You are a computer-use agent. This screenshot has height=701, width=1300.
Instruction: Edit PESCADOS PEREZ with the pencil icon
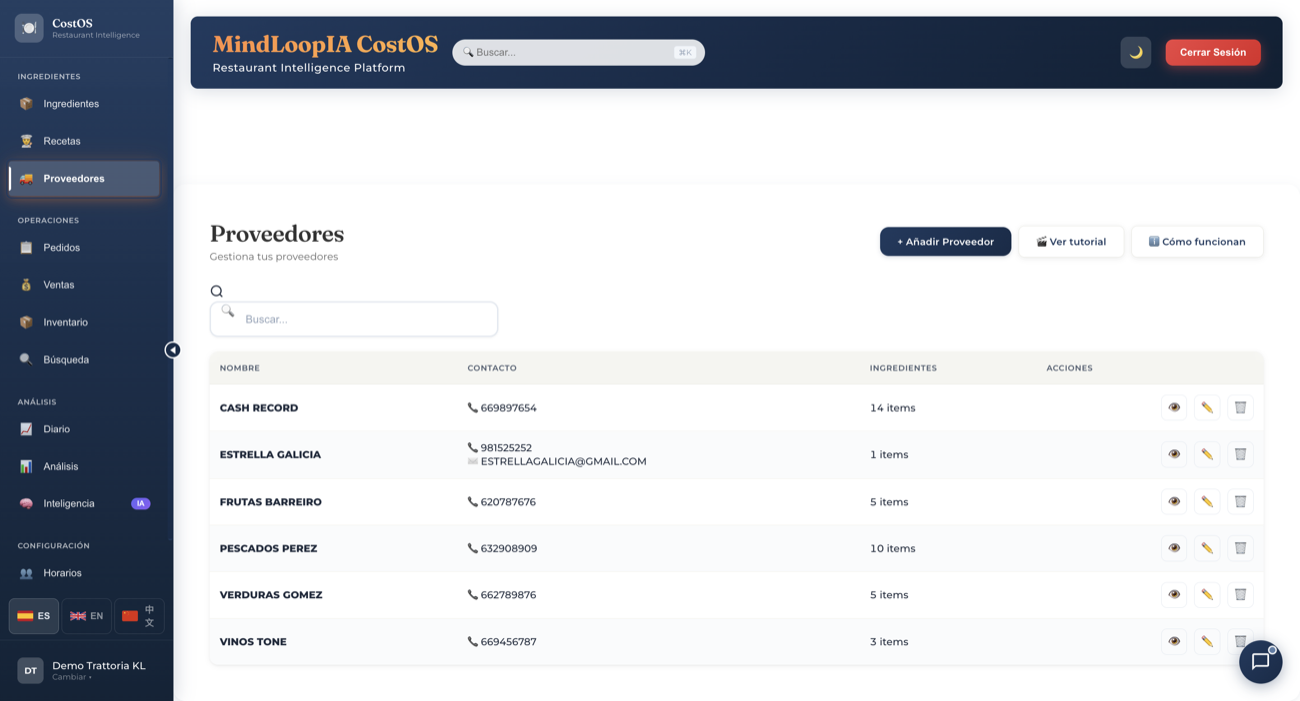coord(1207,548)
